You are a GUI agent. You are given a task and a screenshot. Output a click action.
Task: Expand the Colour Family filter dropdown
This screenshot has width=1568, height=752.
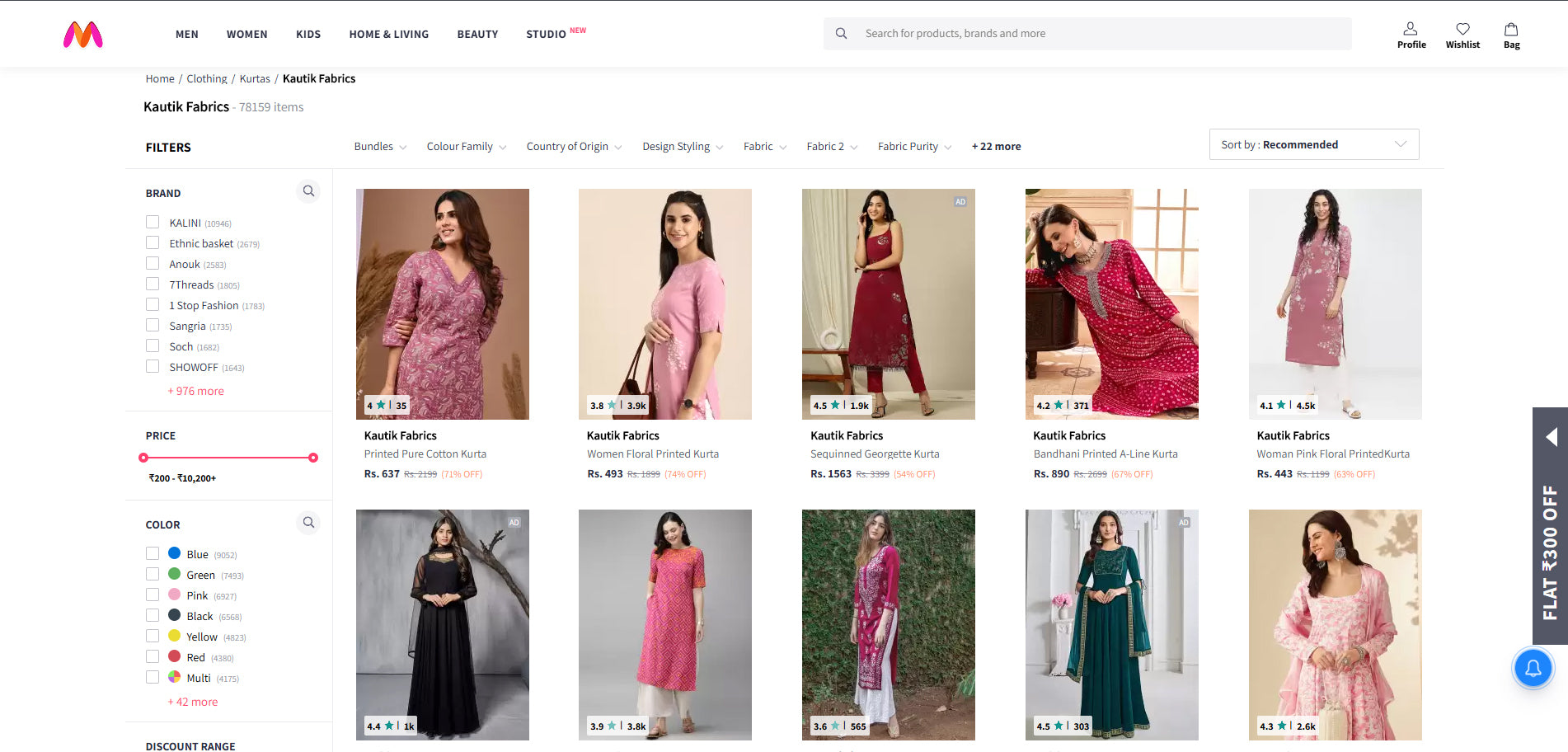pos(466,147)
